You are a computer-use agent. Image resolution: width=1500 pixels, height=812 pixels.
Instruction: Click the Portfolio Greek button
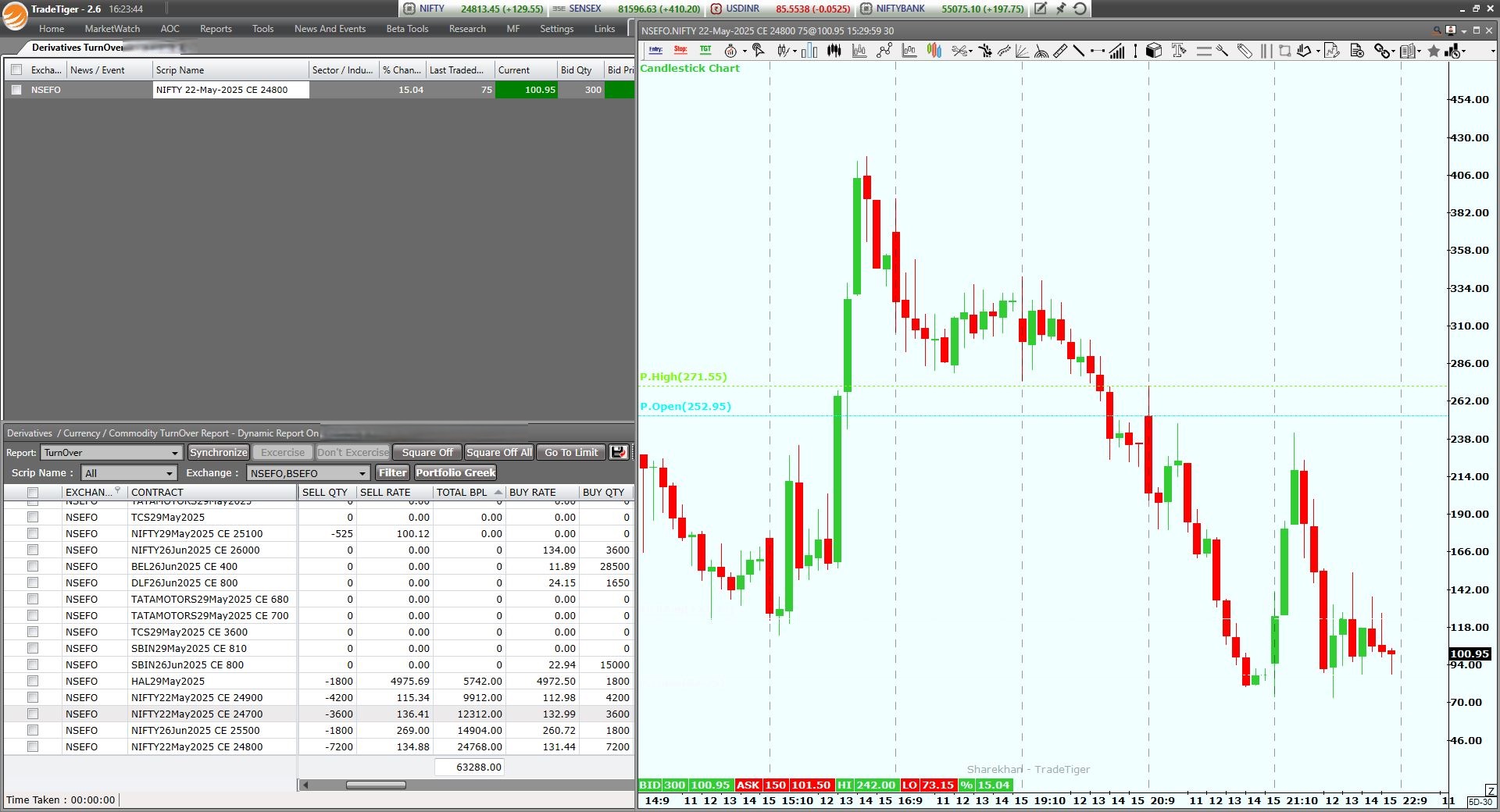point(455,472)
